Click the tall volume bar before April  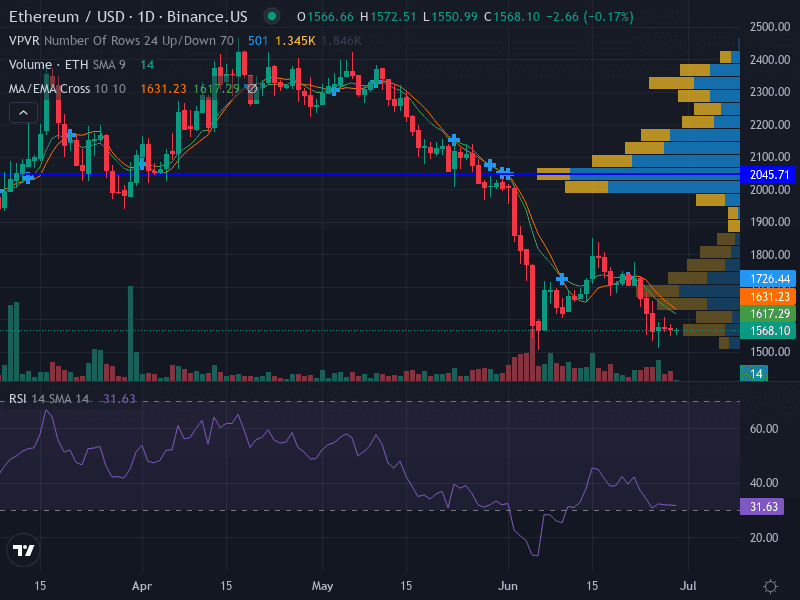click(130, 334)
